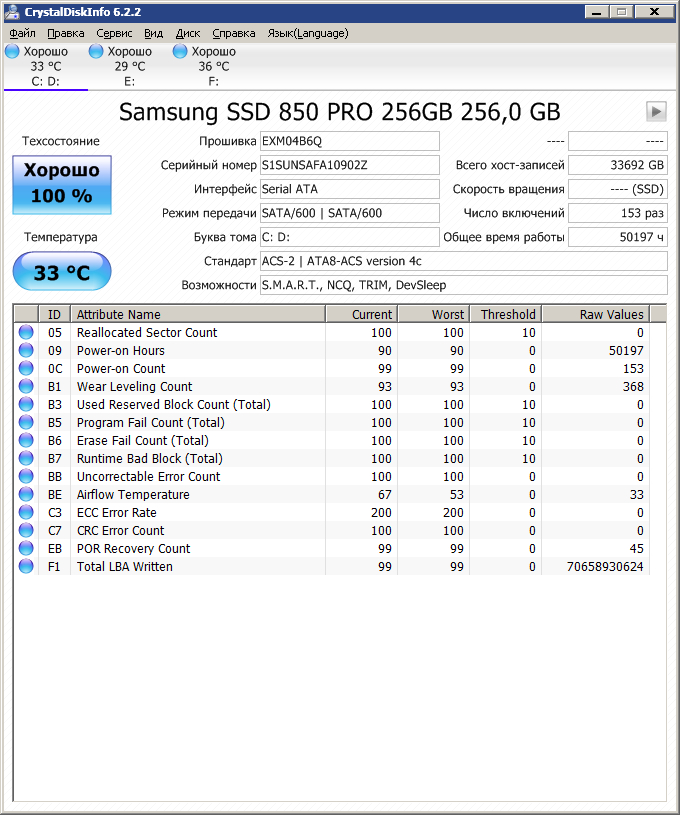The image size is (680, 815).
Task: Click the Интерфейс field Serial ATA
Action: tap(350, 189)
